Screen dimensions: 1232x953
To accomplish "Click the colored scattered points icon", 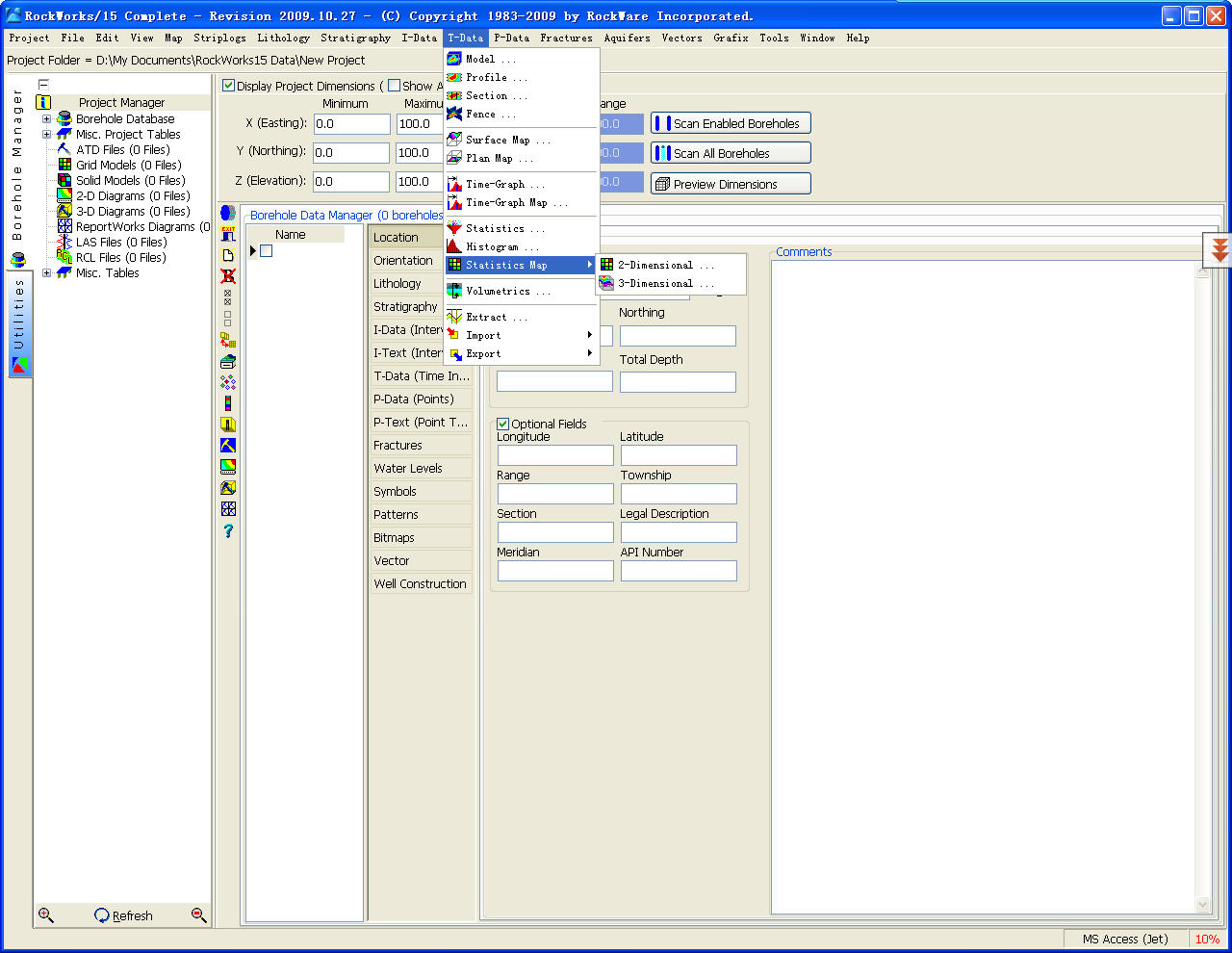I will pyautogui.click(x=228, y=382).
